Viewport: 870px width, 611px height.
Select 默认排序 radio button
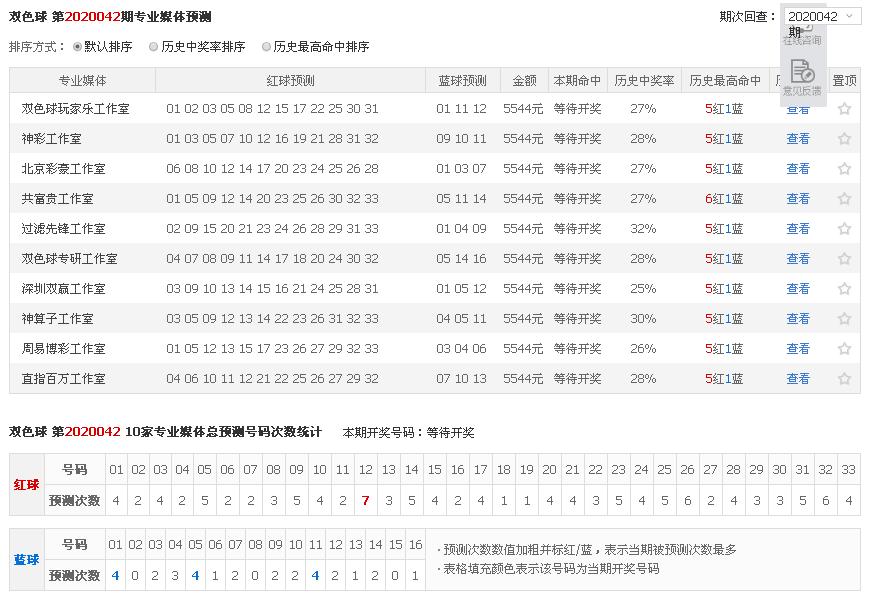coord(78,47)
